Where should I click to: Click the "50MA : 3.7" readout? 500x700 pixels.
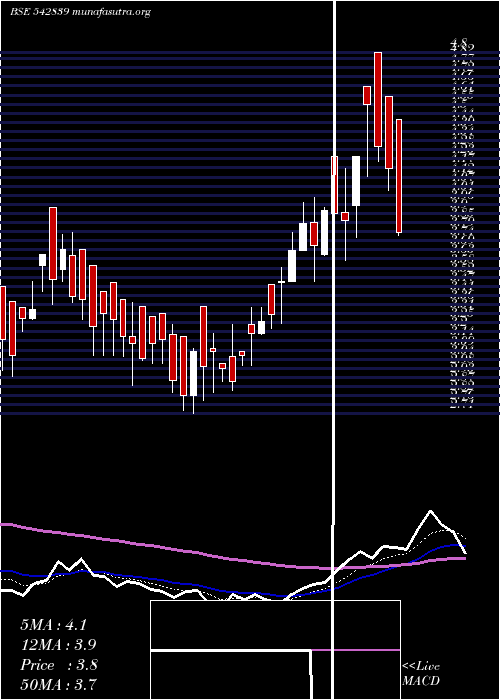(x=58, y=684)
